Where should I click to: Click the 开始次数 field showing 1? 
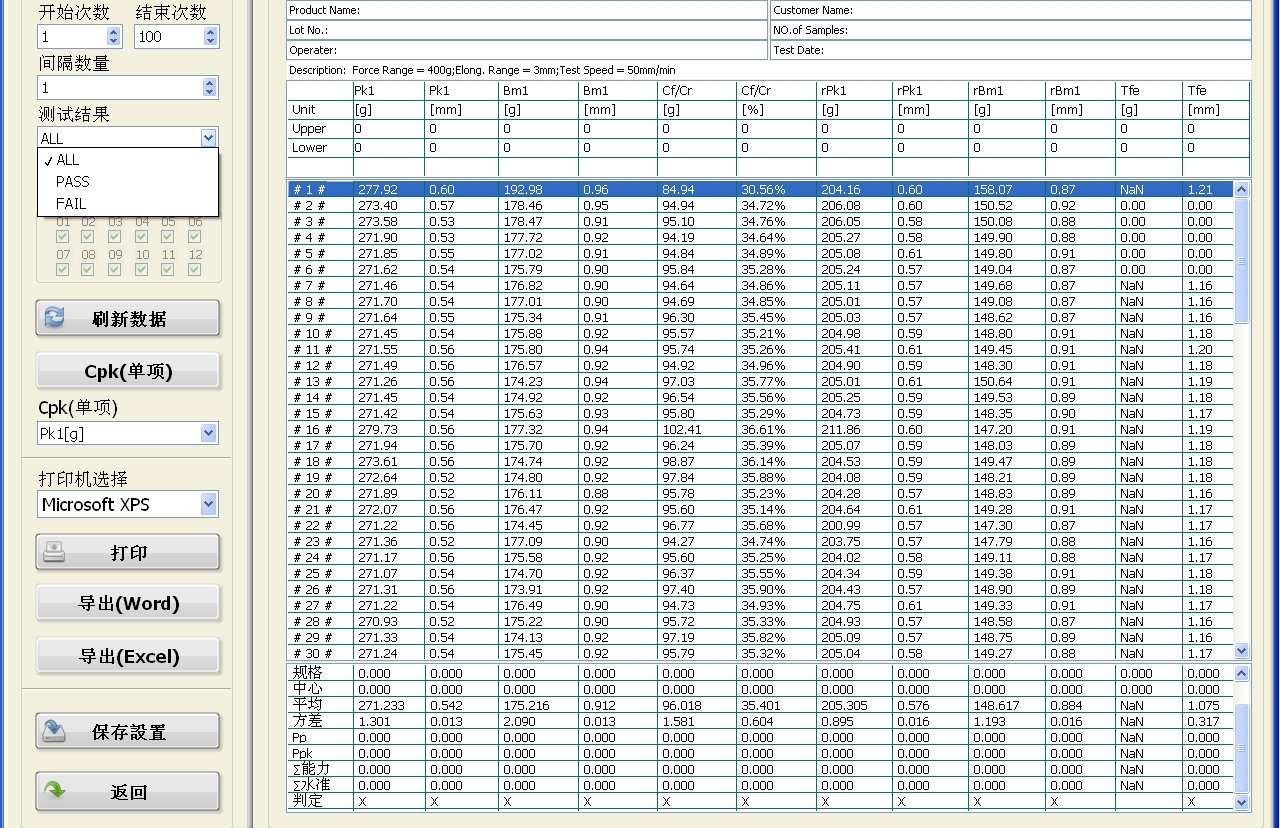click(x=72, y=37)
